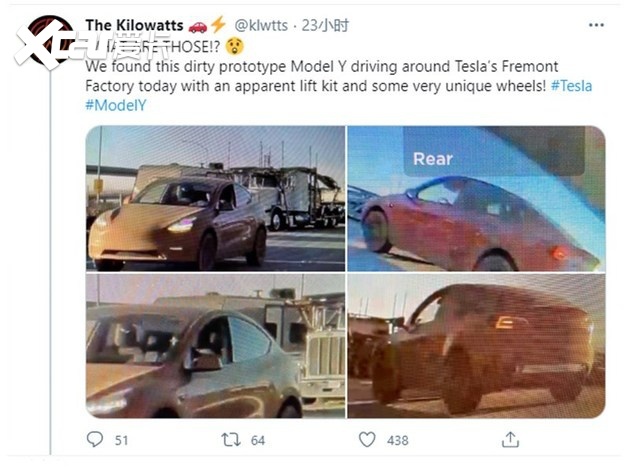
Task: Click the lightning bolt emoji
Action: (218, 24)
